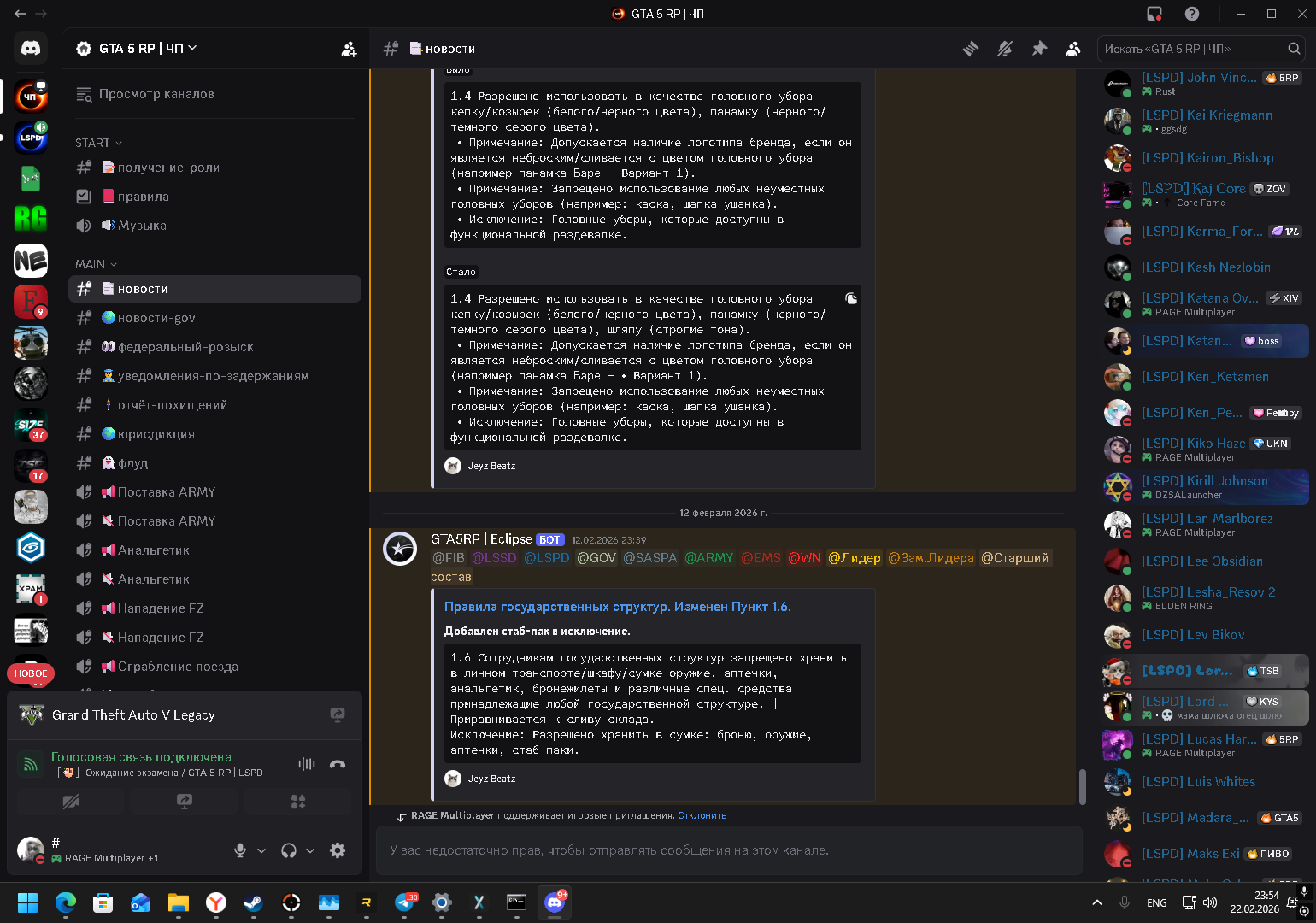Viewport: 1316px width, 923px height.
Task: Open the threads icon in channel header
Action: (971, 49)
